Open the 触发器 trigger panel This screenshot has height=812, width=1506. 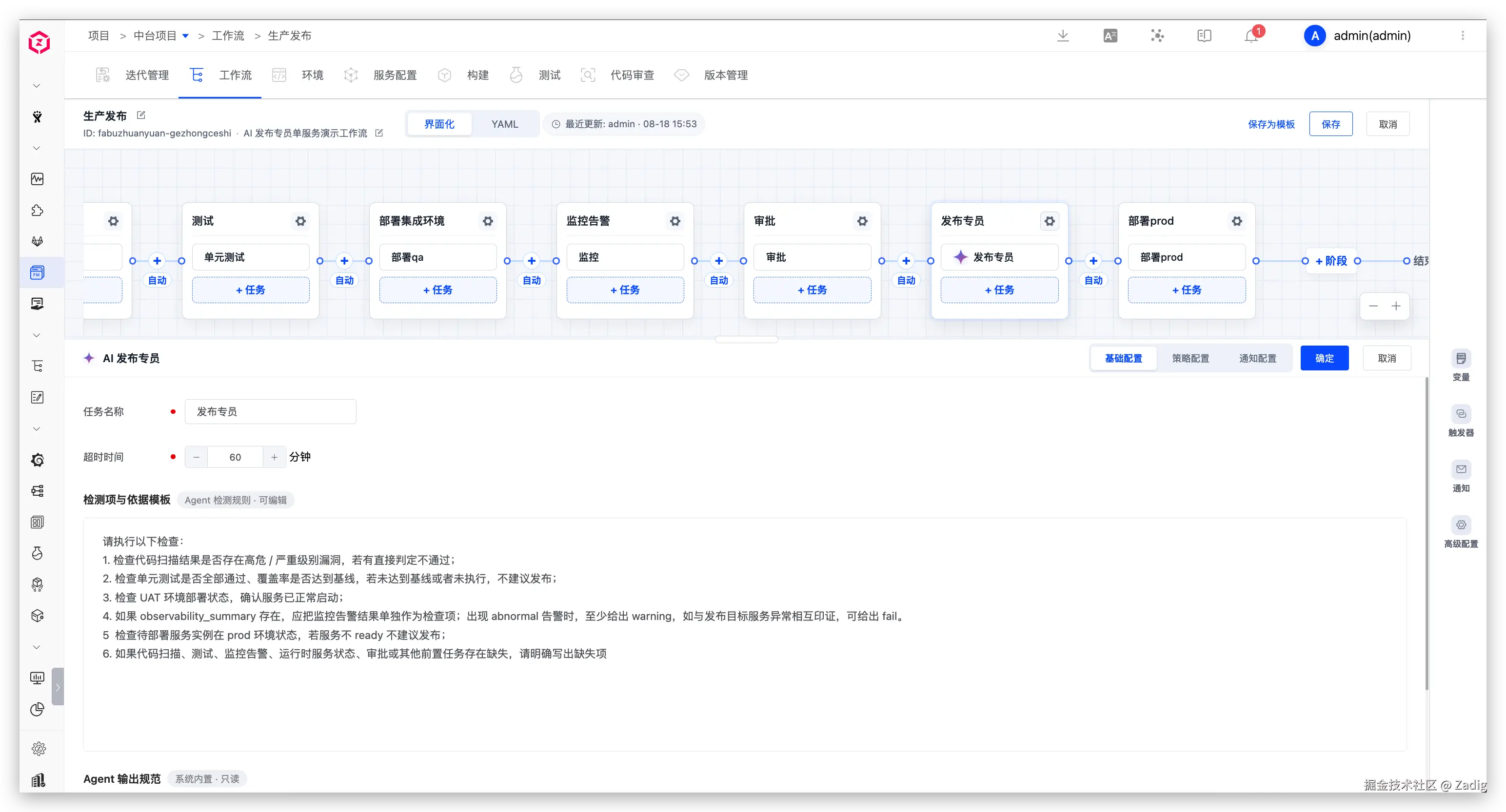[1461, 421]
